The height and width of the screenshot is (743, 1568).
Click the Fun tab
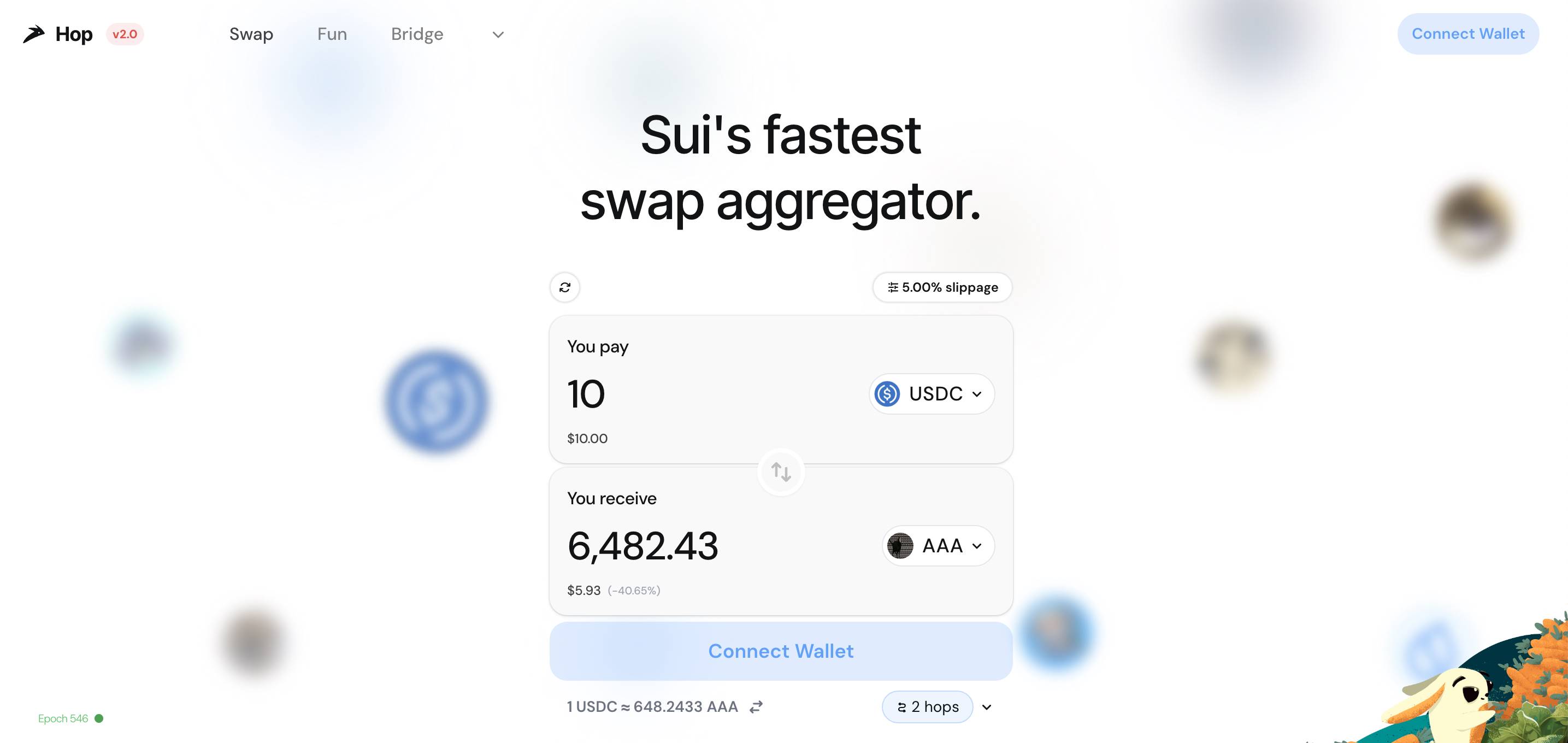[x=332, y=34]
